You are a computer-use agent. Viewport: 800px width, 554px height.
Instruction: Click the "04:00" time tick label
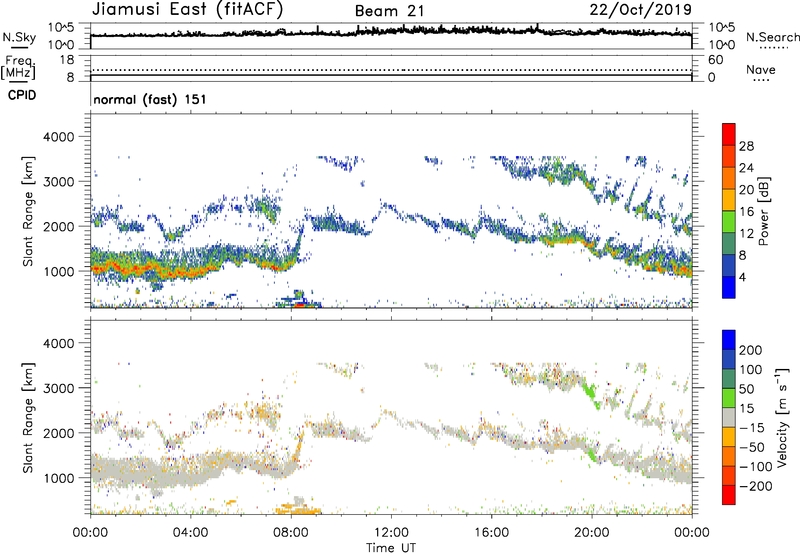click(x=190, y=533)
